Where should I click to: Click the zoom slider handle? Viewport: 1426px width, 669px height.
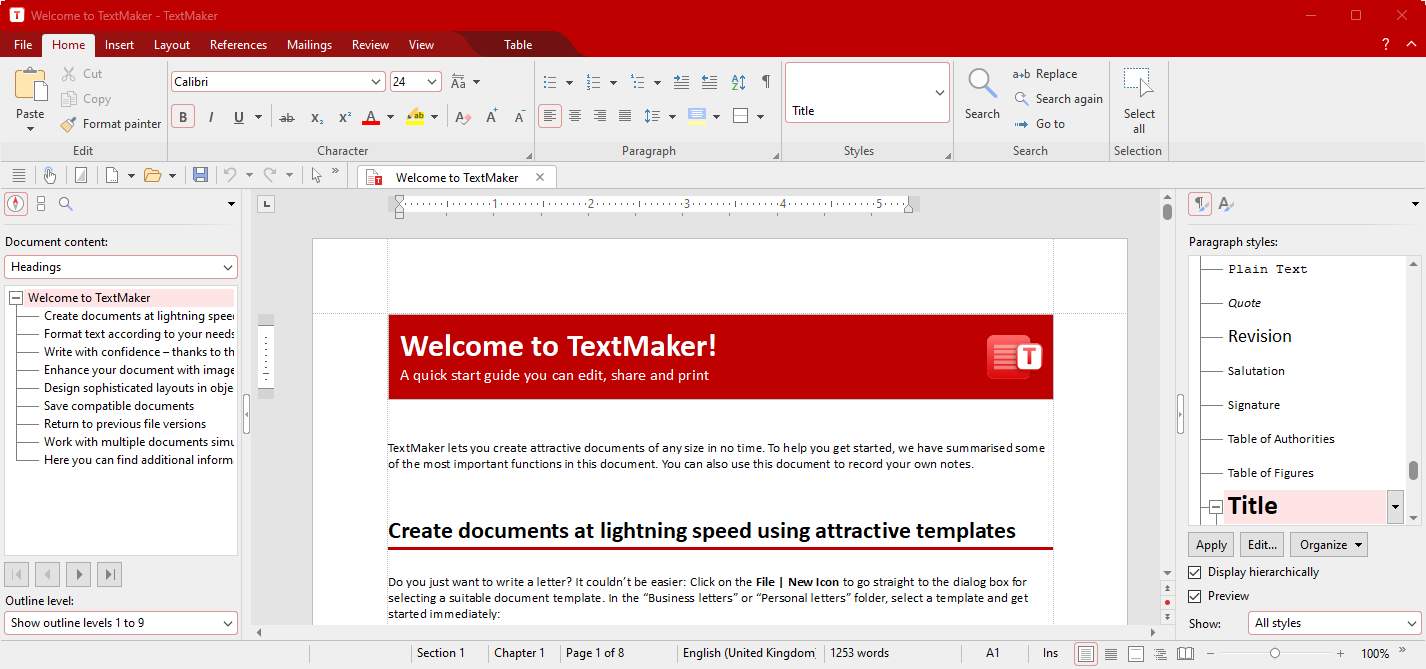(x=1274, y=653)
